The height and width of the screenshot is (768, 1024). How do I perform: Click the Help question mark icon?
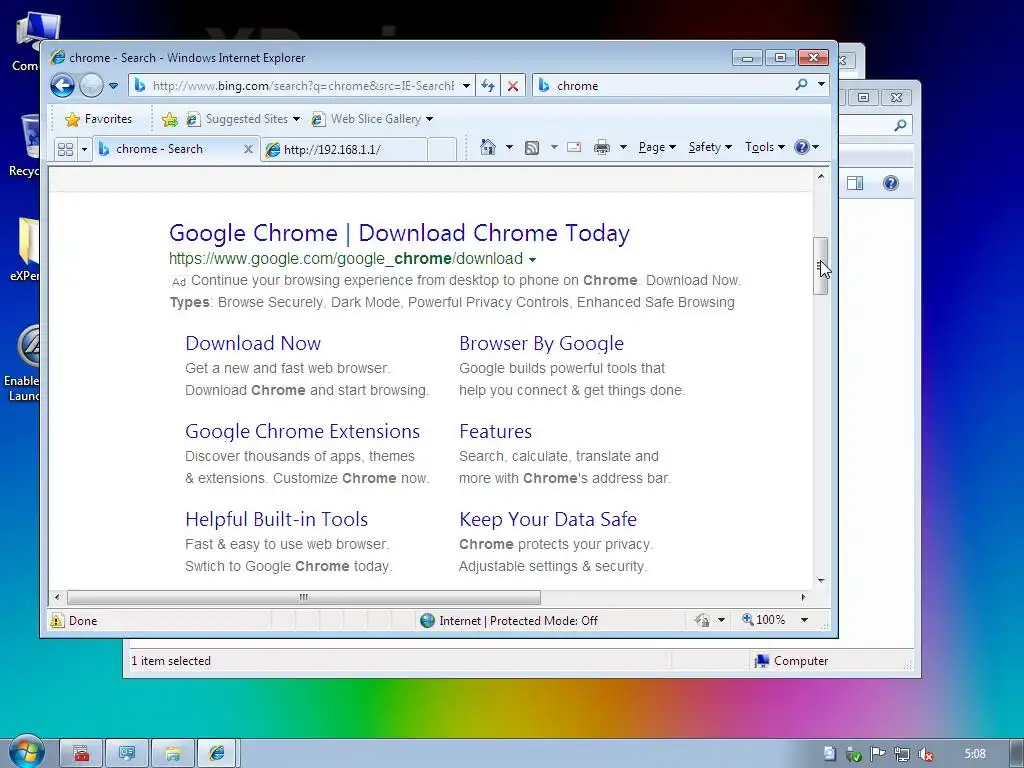coord(802,147)
